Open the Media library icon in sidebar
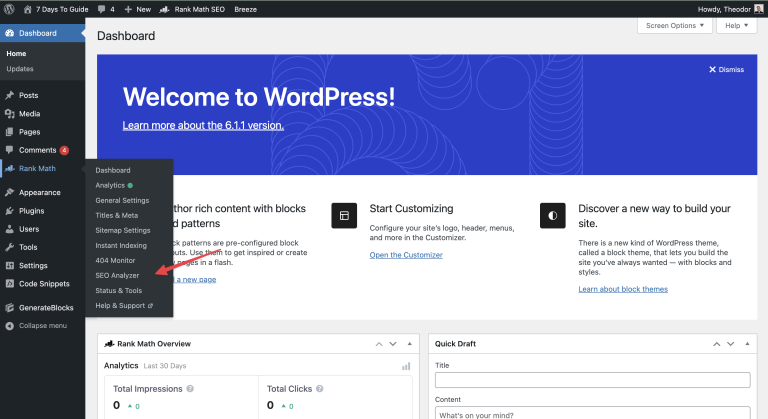Viewport: 768px width, 419px height. [9, 113]
